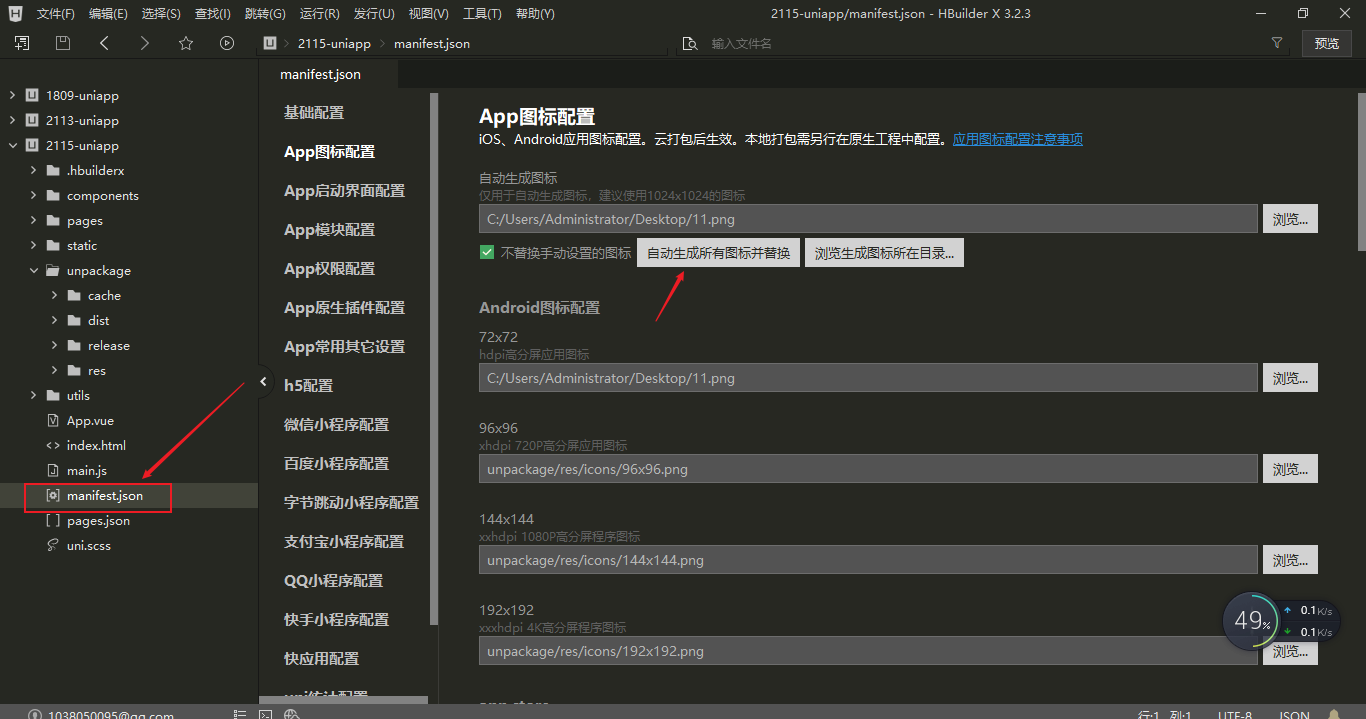Open the 发行(U) menu
The image size is (1366, 719).
tap(374, 14)
